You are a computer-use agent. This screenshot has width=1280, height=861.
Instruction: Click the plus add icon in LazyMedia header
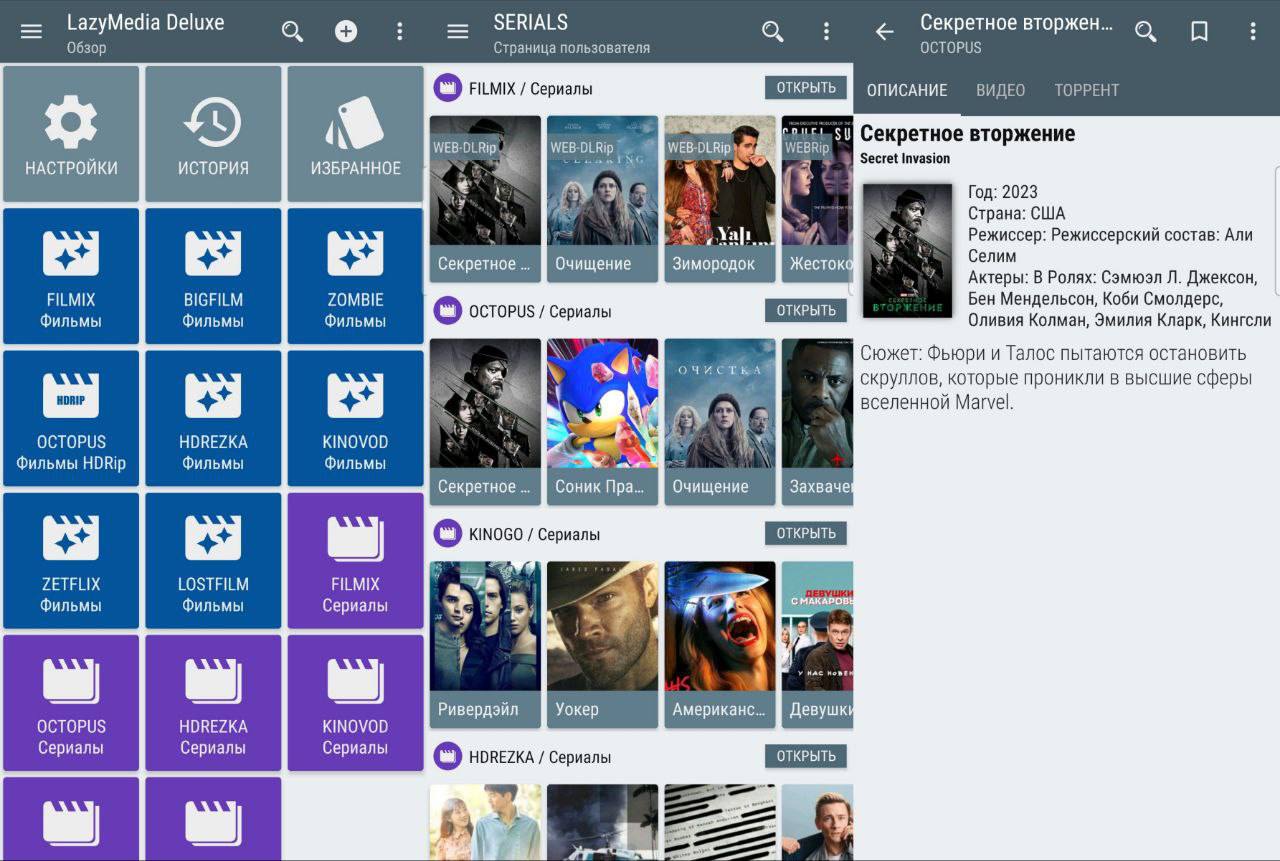point(346,31)
